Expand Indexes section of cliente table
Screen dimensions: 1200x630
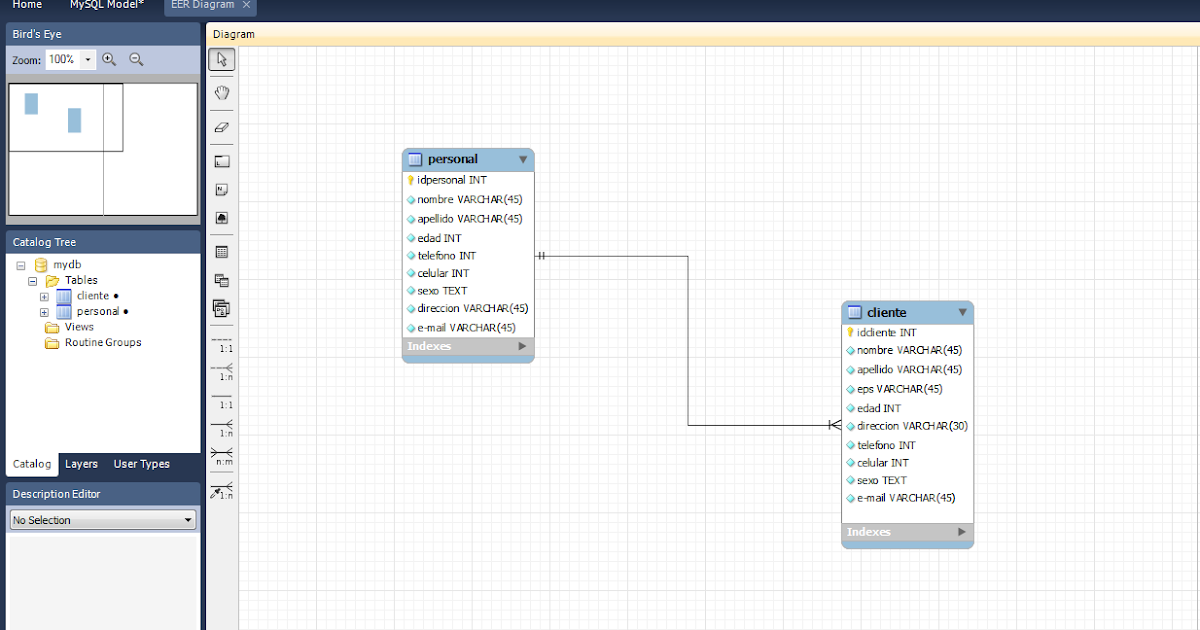coord(962,532)
